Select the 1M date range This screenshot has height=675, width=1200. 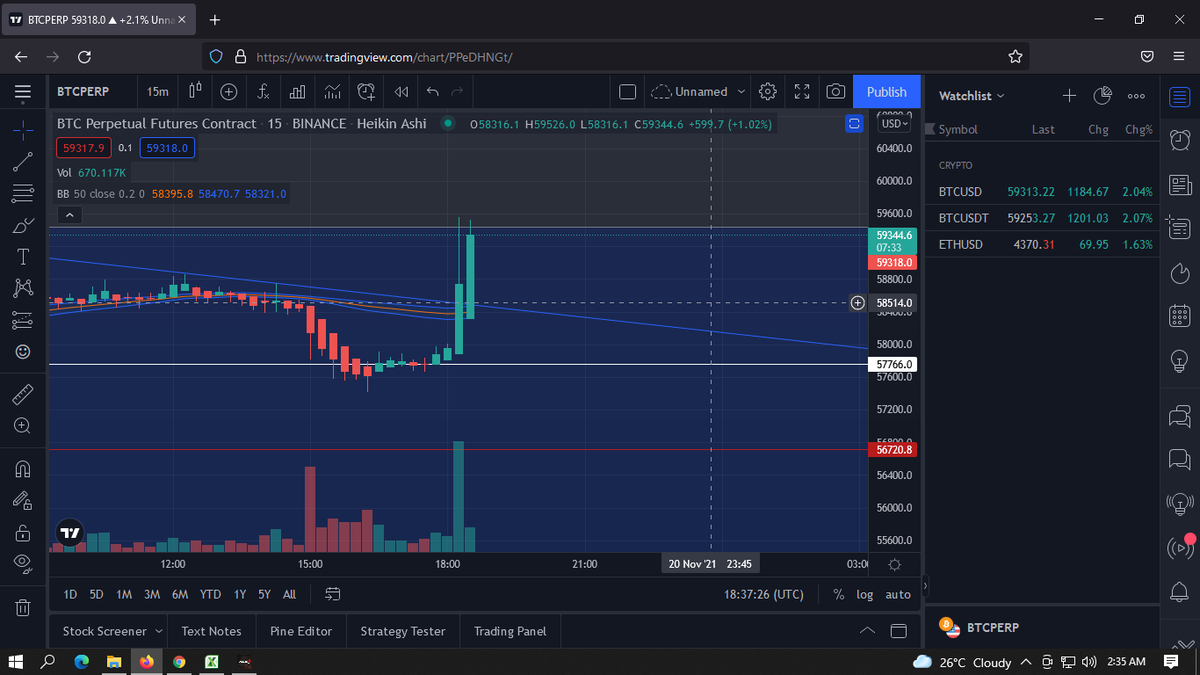pos(124,594)
